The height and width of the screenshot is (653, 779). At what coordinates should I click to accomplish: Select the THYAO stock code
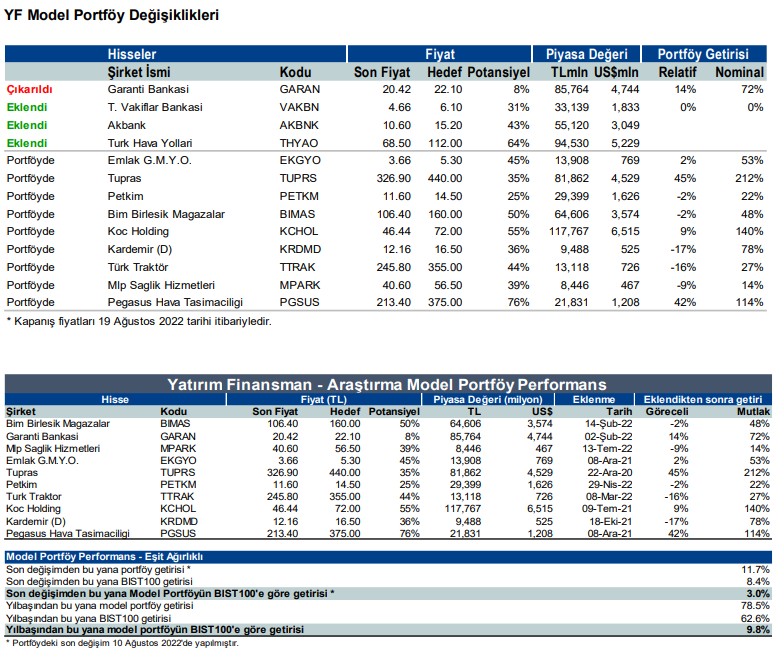(299, 143)
